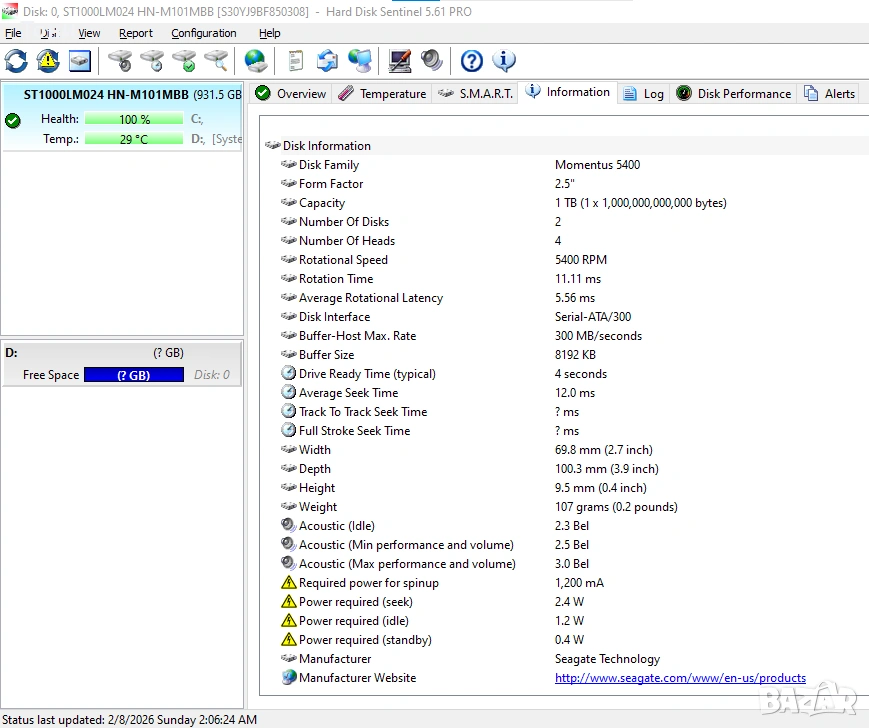Click the globe with disk toolbar icon
869x728 pixels.
click(256, 61)
